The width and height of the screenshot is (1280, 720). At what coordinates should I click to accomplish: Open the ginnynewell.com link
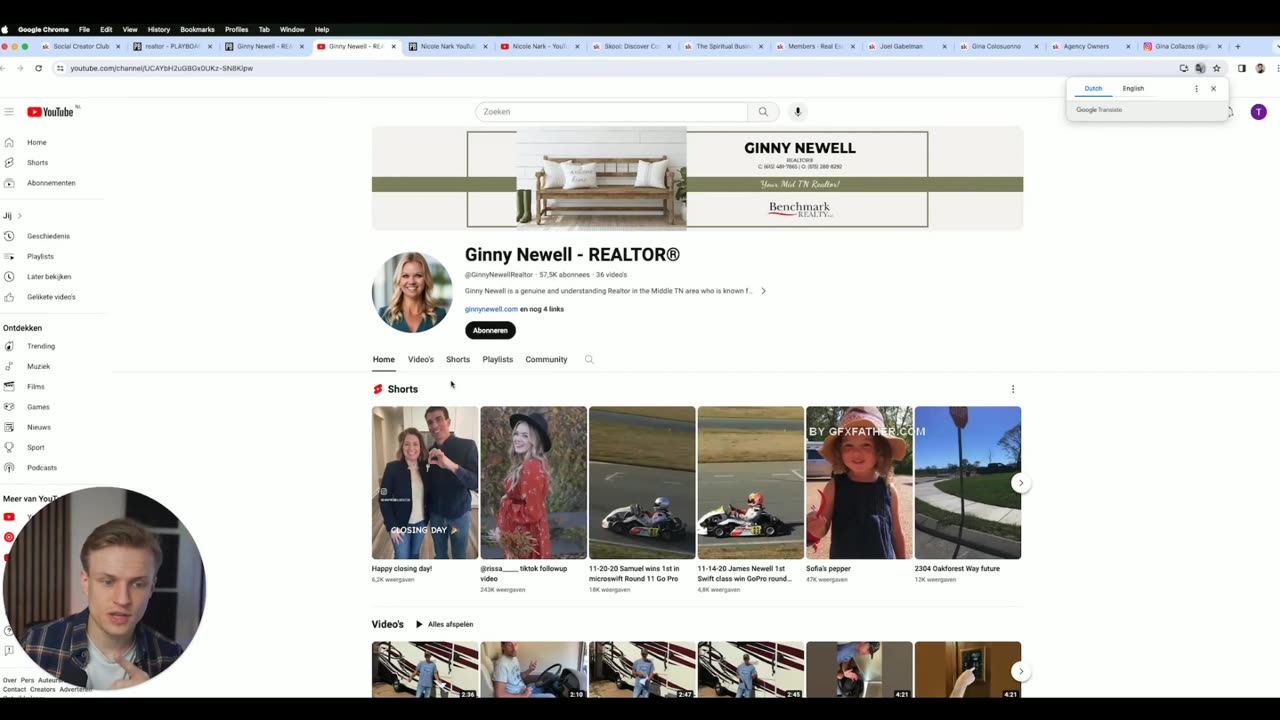pos(491,309)
